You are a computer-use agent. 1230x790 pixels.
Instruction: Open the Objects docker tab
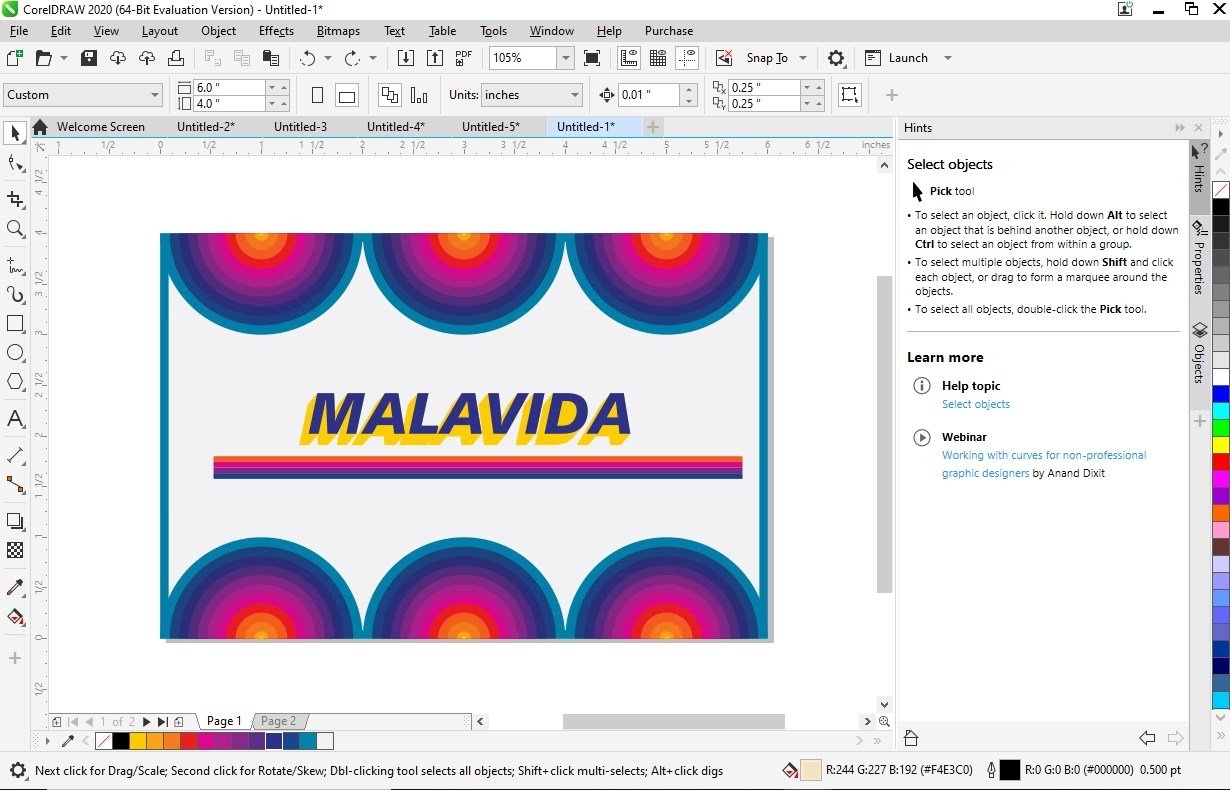coord(1198,352)
